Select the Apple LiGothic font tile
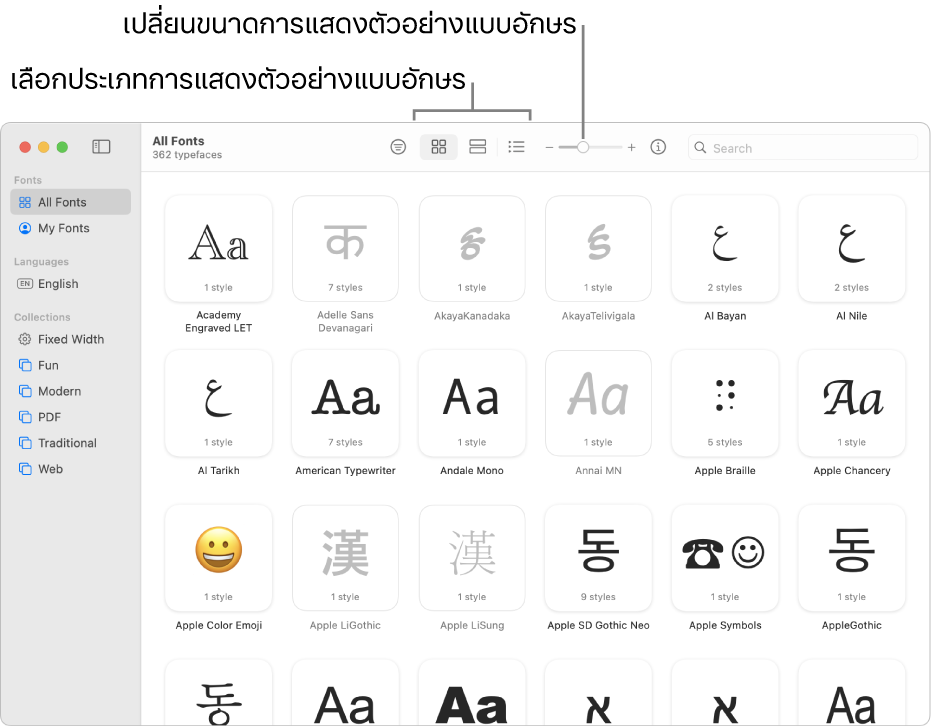This screenshot has height=726, width=934. 345,558
